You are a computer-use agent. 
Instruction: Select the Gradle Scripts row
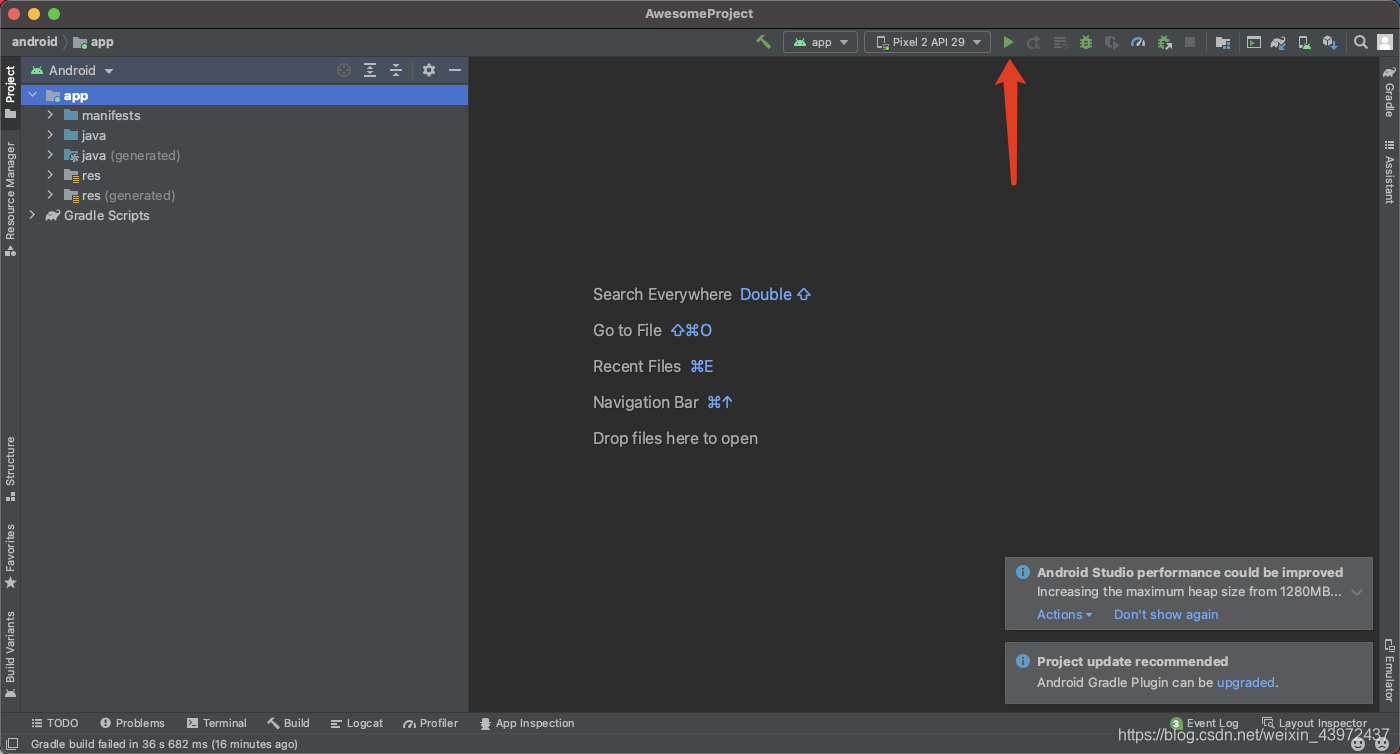pyautogui.click(x=244, y=215)
